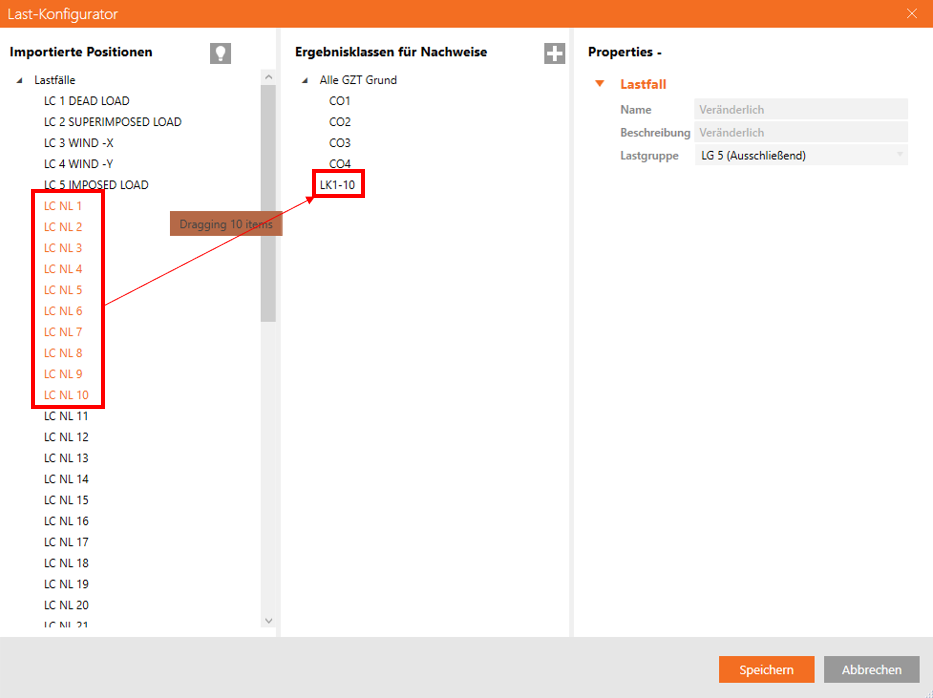Select load case LC NL 2
Viewport: 933px width, 698px height.
63,227
